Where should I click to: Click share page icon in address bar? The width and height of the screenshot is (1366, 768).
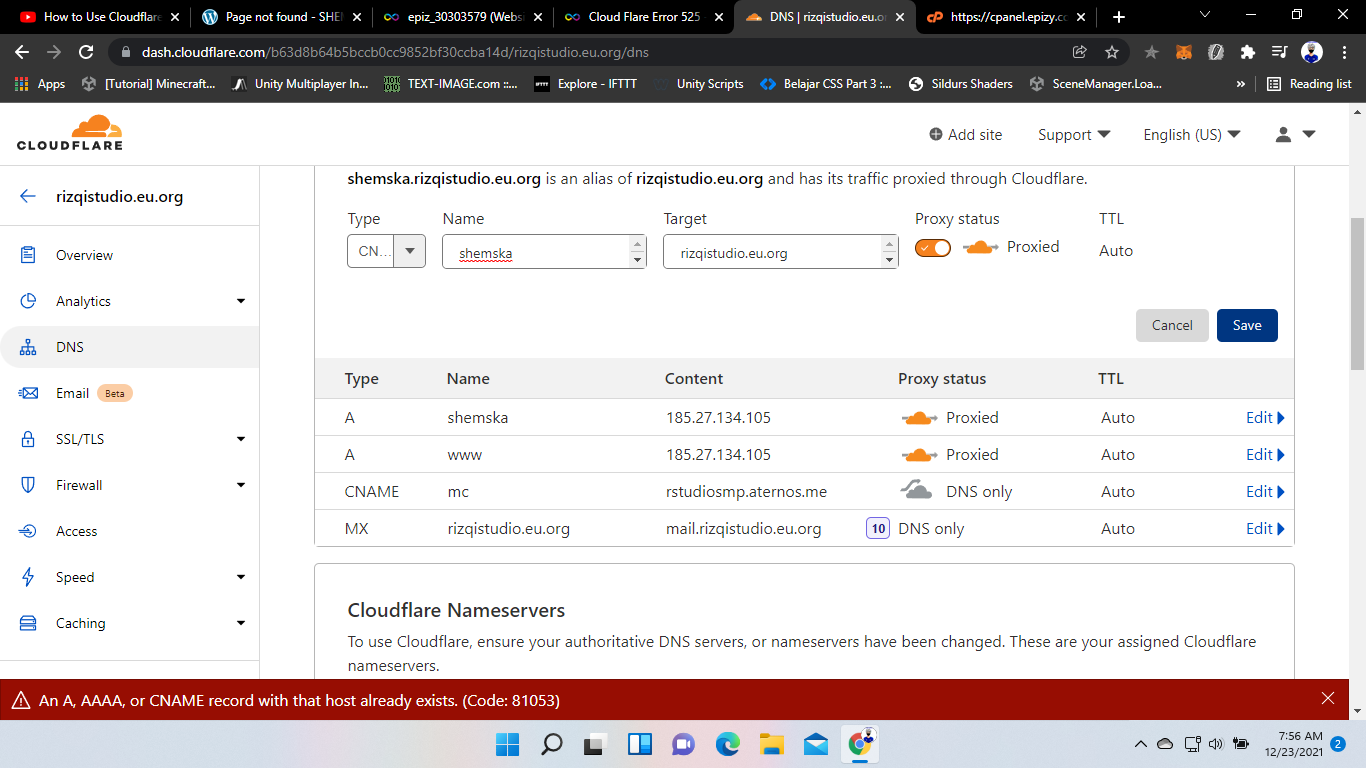coord(1080,52)
